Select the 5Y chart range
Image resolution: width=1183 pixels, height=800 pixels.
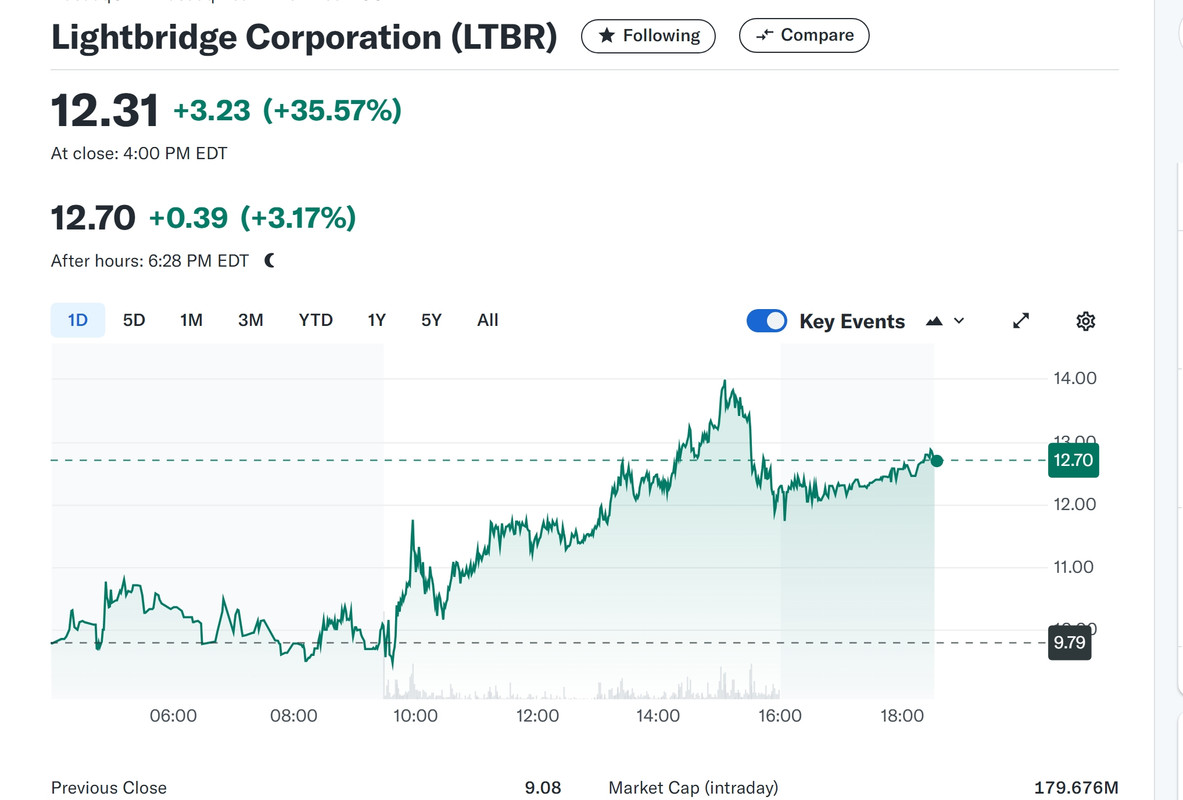431,320
